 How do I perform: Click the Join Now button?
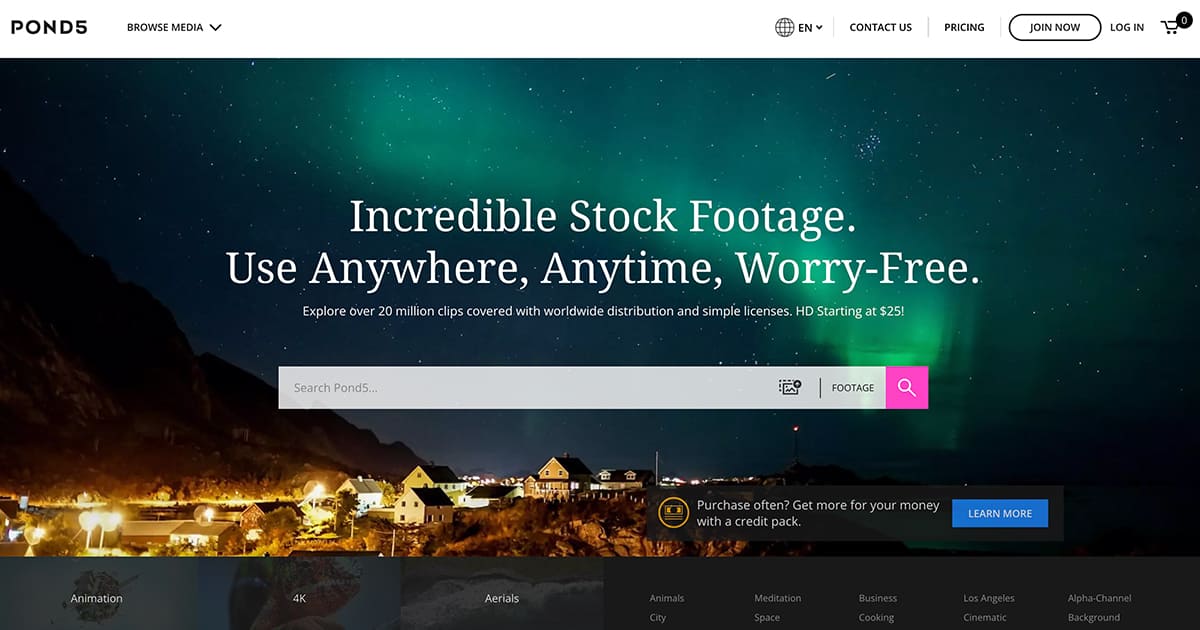coord(1055,28)
